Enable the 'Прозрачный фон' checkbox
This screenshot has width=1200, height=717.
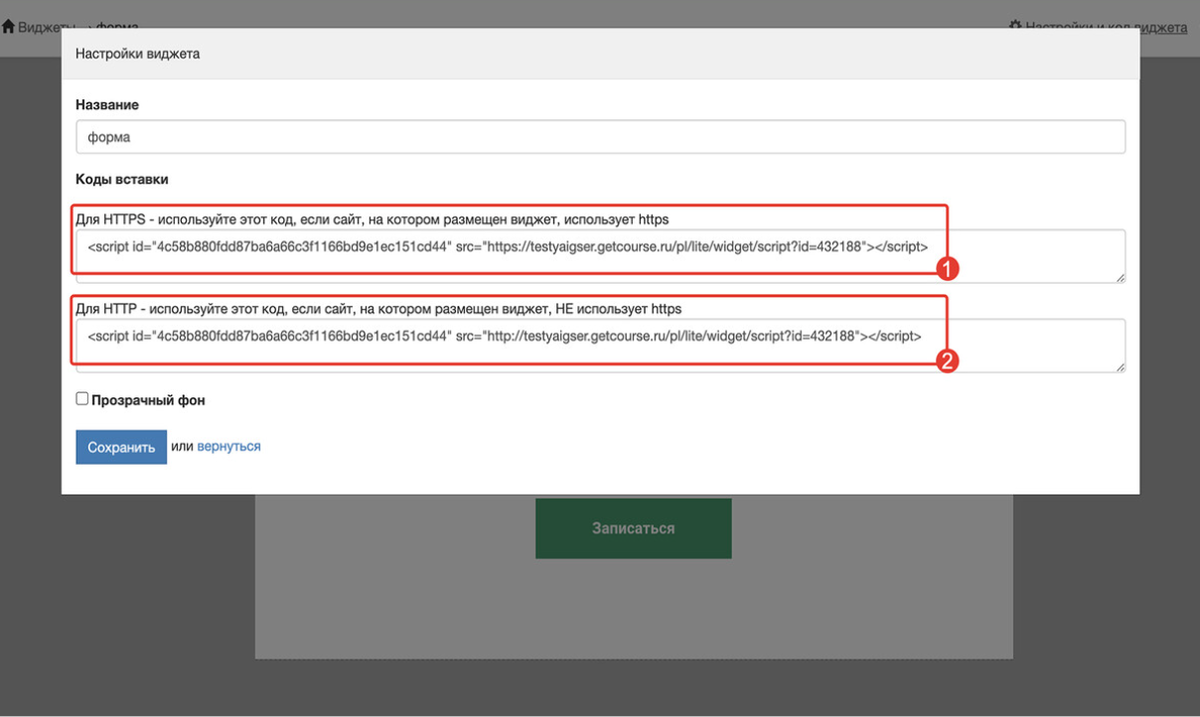click(82, 399)
